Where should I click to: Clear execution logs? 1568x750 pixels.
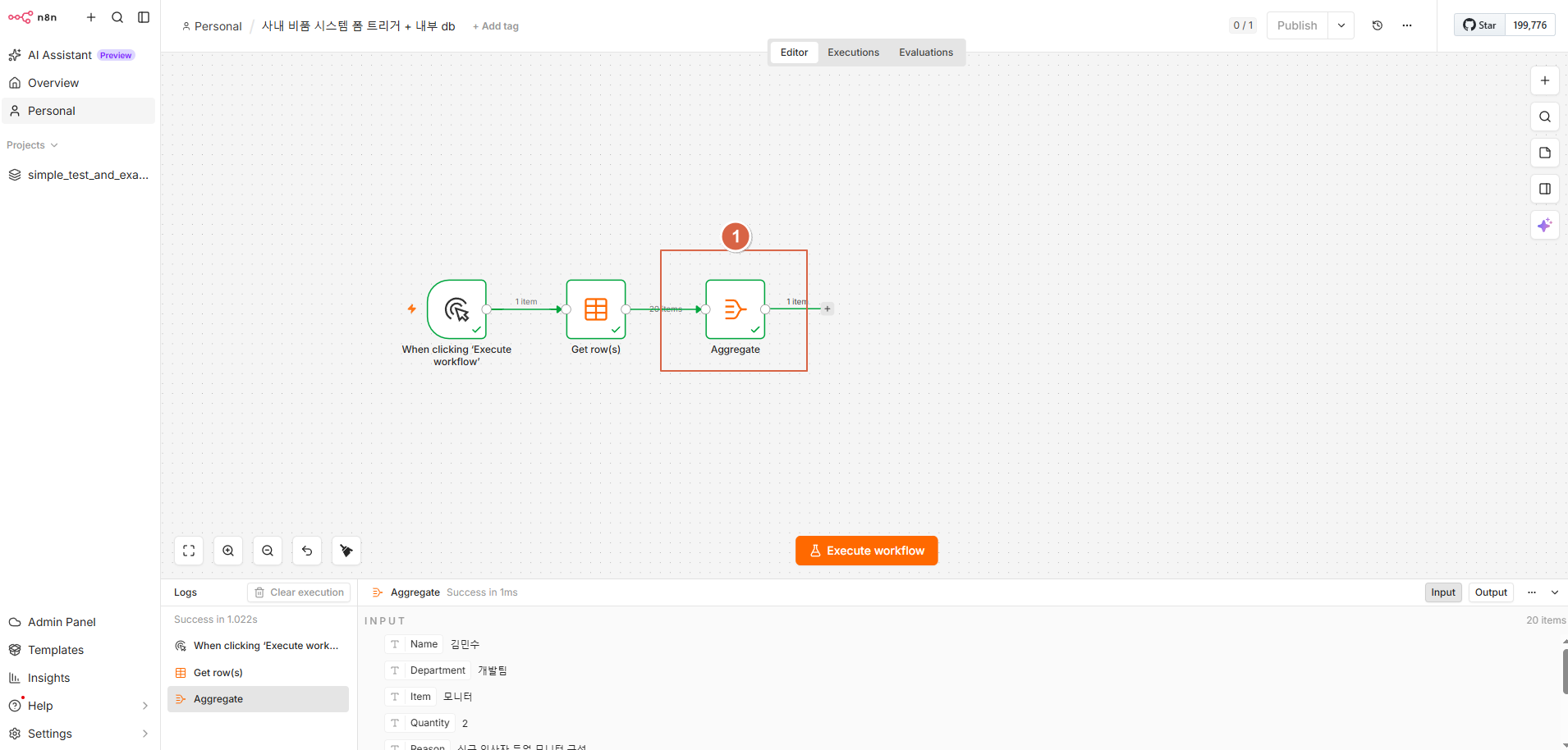(299, 592)
